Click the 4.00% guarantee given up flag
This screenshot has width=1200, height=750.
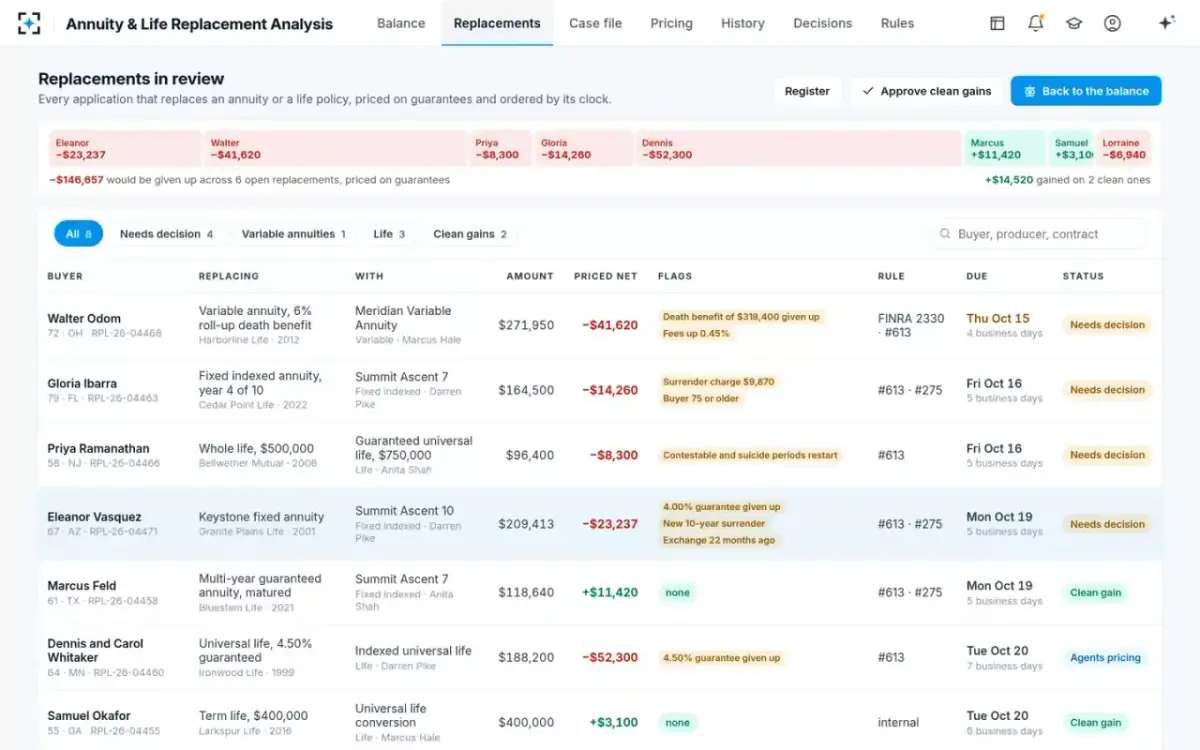[721, 507]
